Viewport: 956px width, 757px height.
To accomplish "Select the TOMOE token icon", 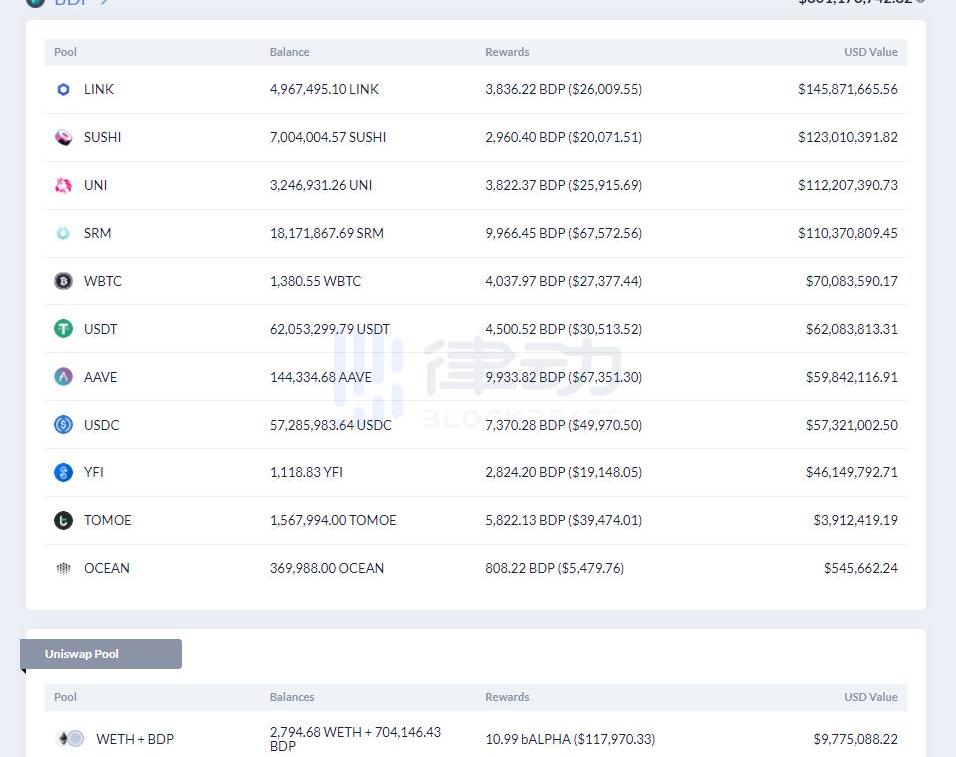I will click(x=63, y=520).
